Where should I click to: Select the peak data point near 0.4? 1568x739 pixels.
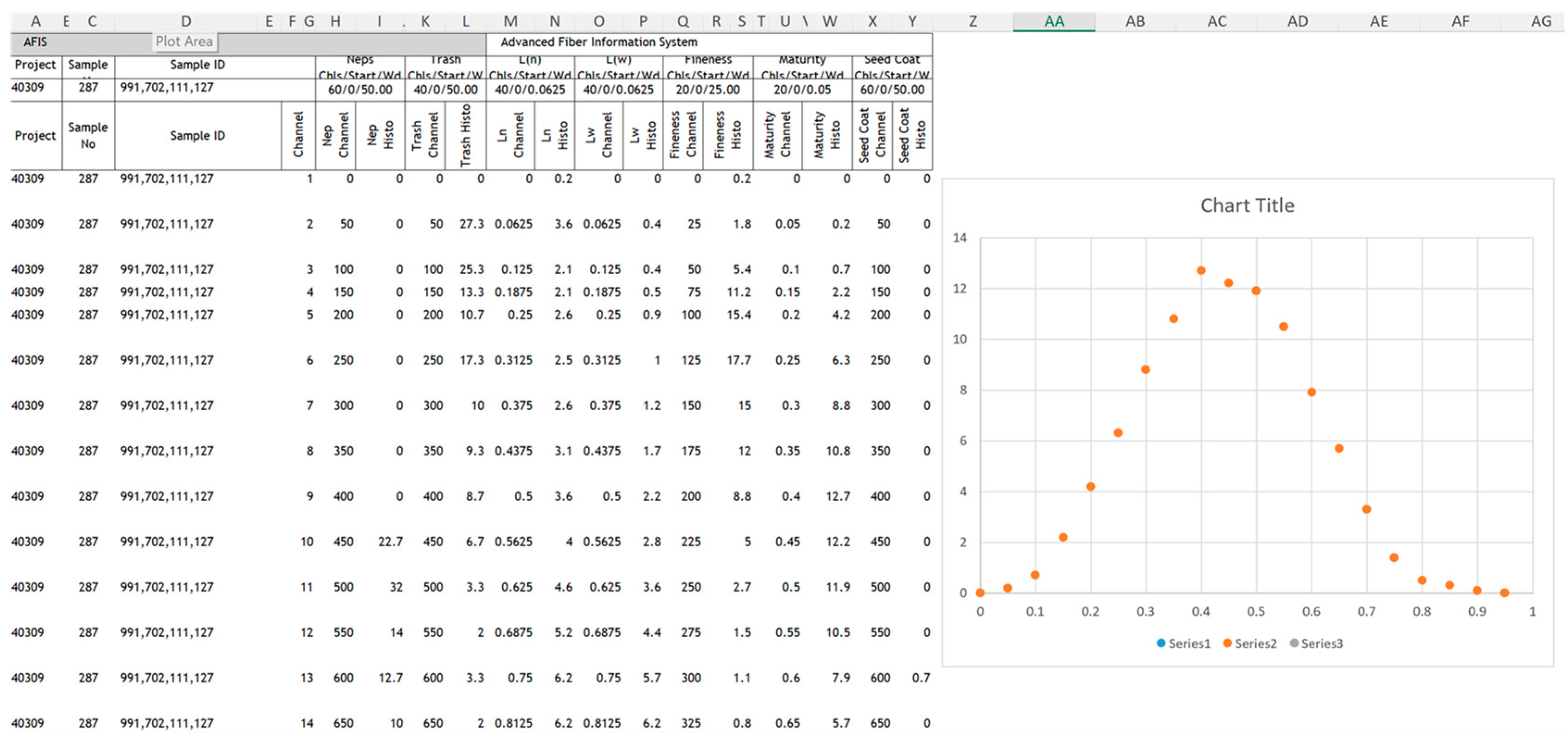1201,270
